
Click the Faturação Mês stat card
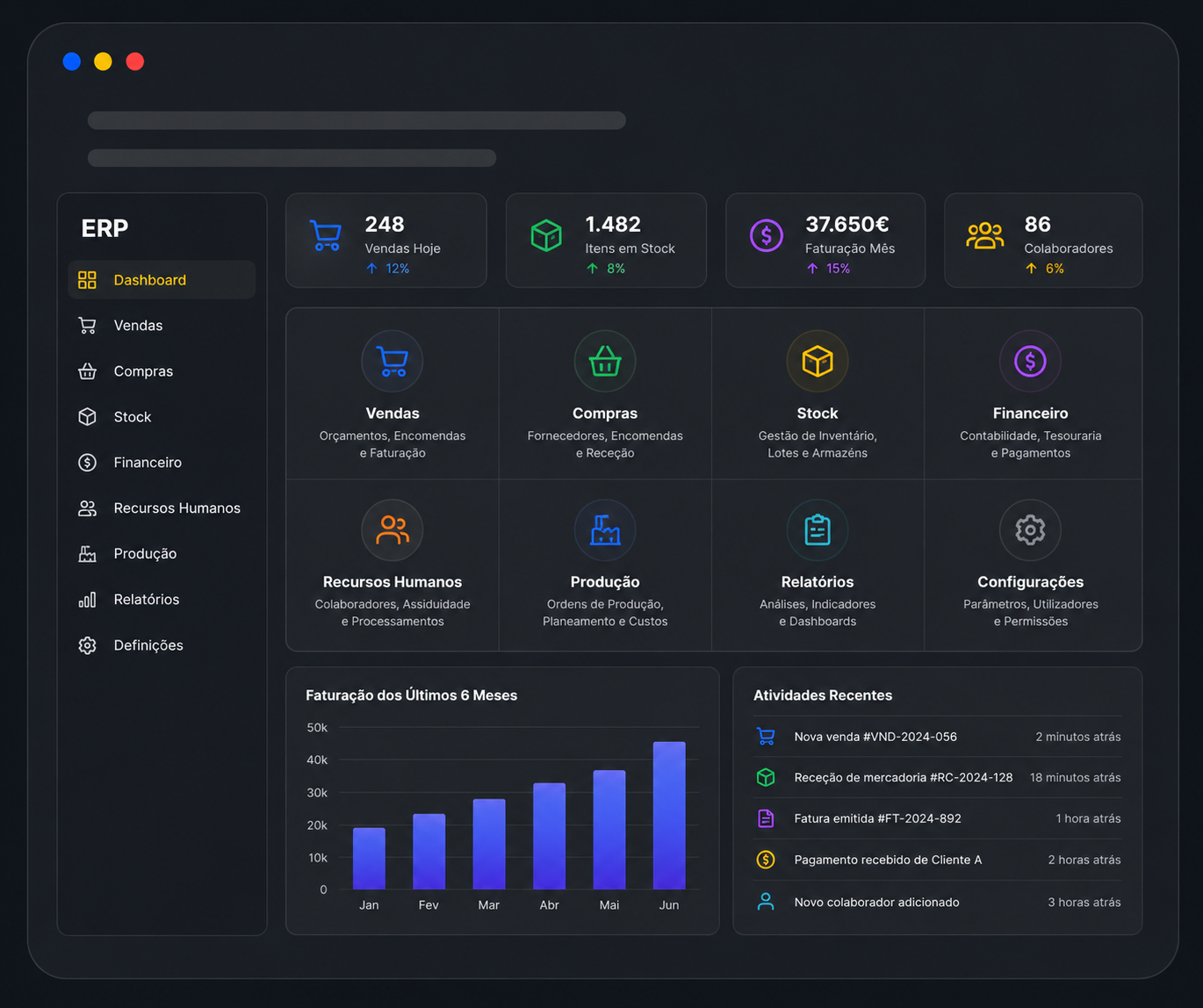825,241
